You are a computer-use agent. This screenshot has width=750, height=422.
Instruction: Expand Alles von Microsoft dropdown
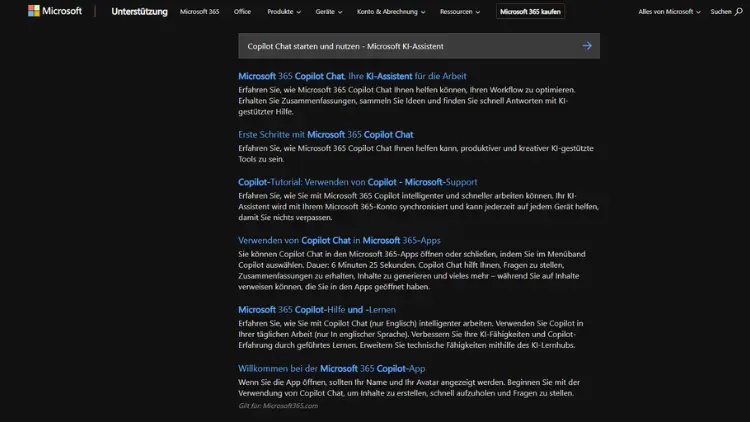coord(669,11)
